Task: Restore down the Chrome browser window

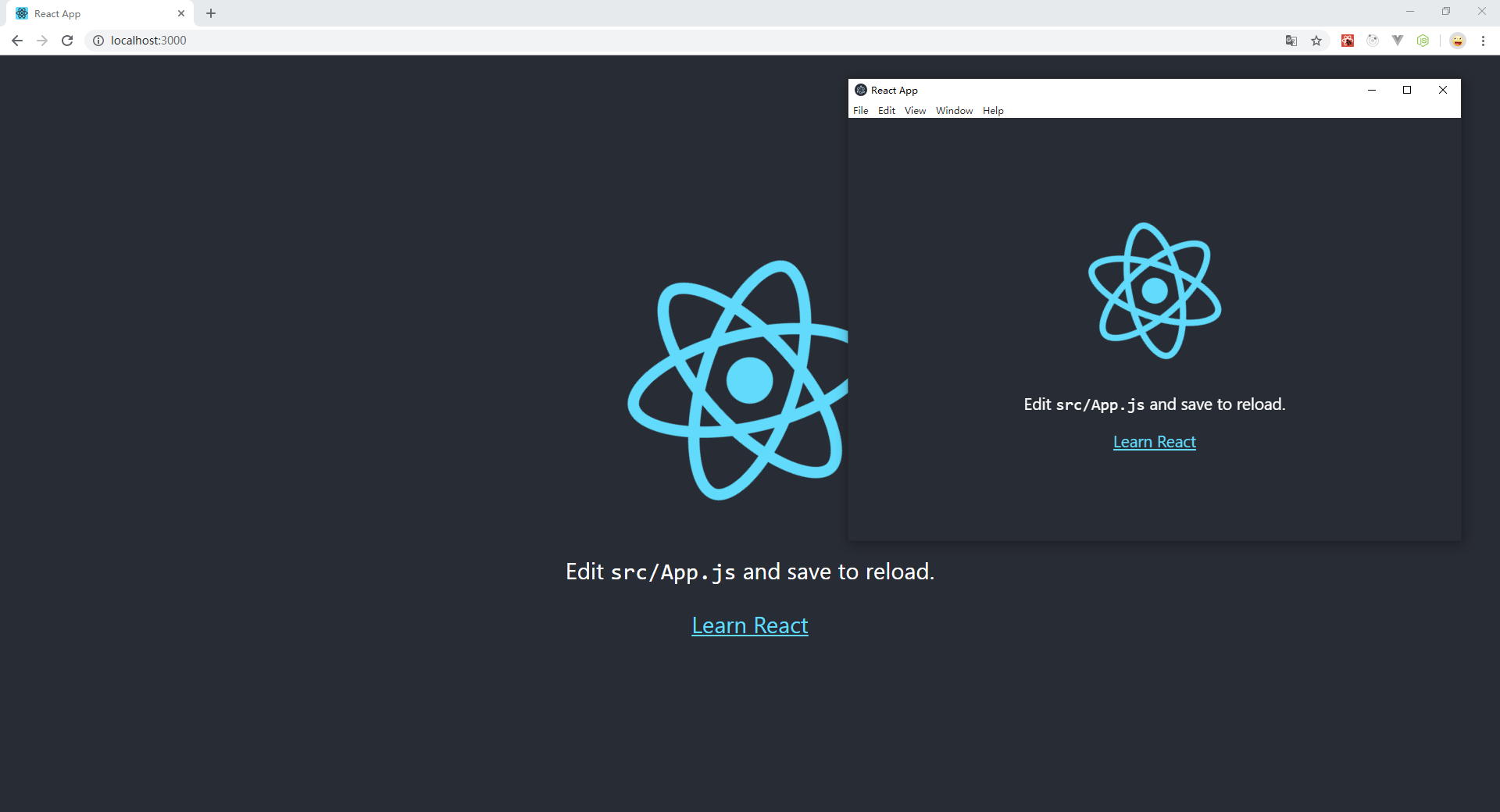Action: [x=1446, y=12]
